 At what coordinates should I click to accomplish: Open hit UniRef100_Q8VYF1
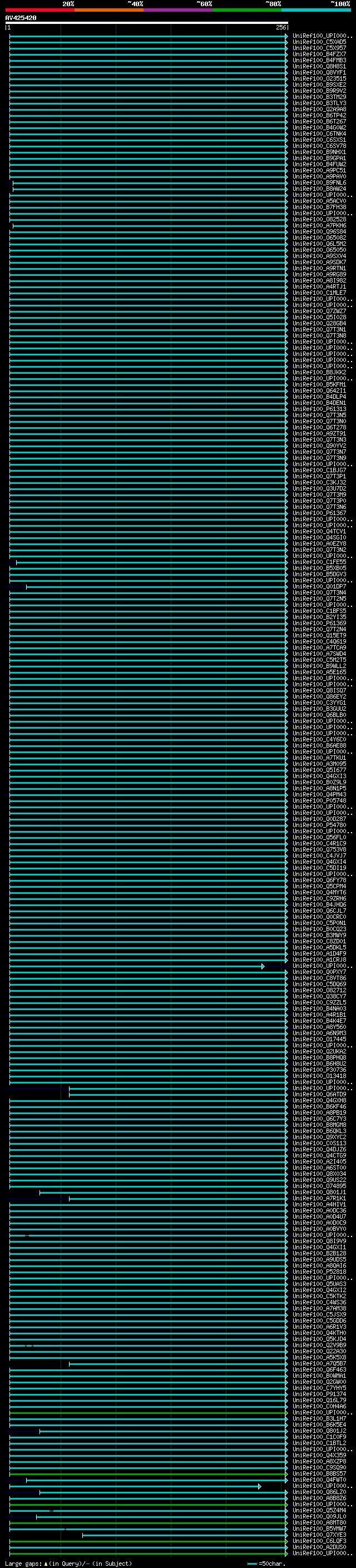pos(319,72)
